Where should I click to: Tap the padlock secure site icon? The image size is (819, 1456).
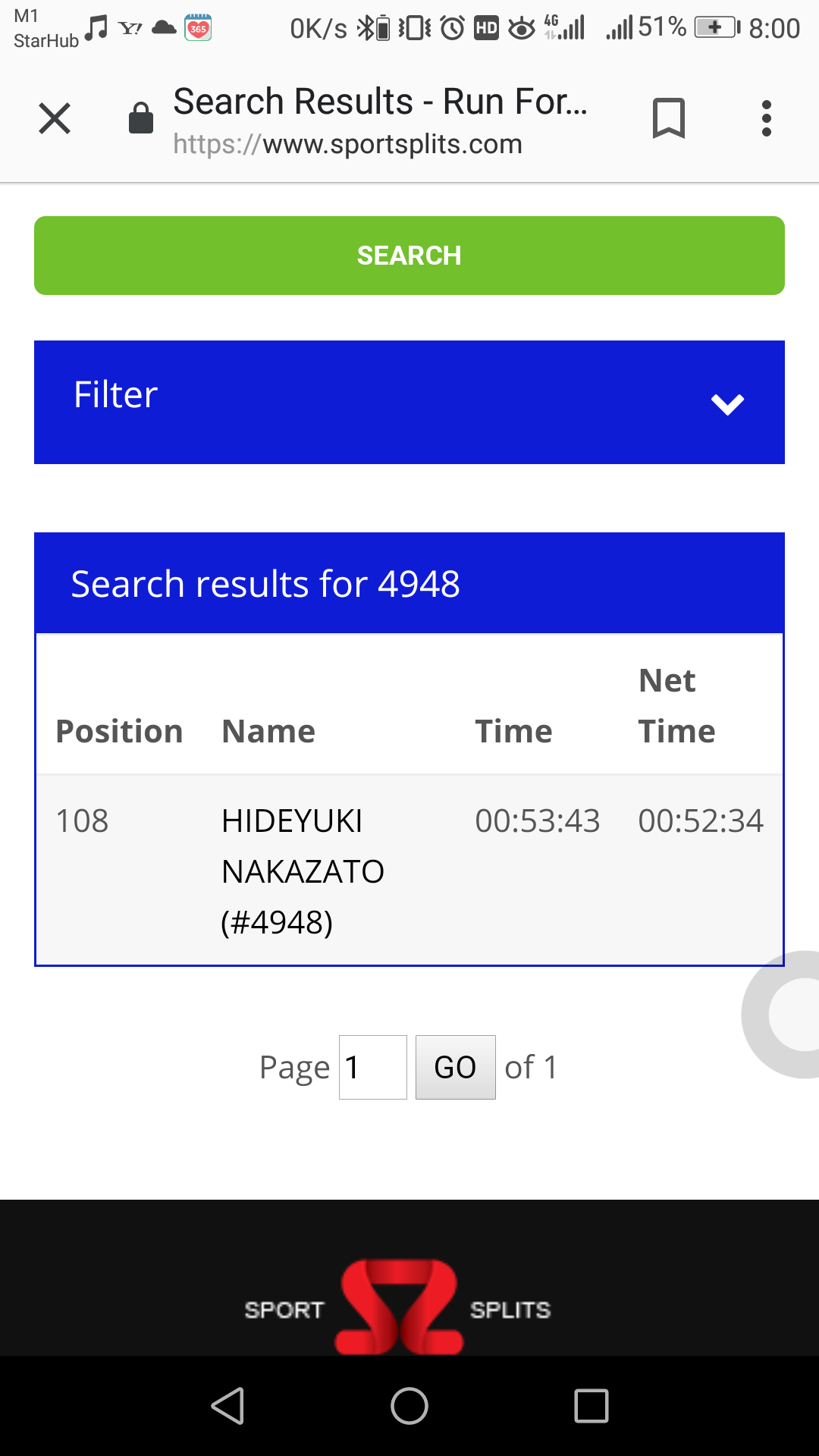(x=141, y=118)
